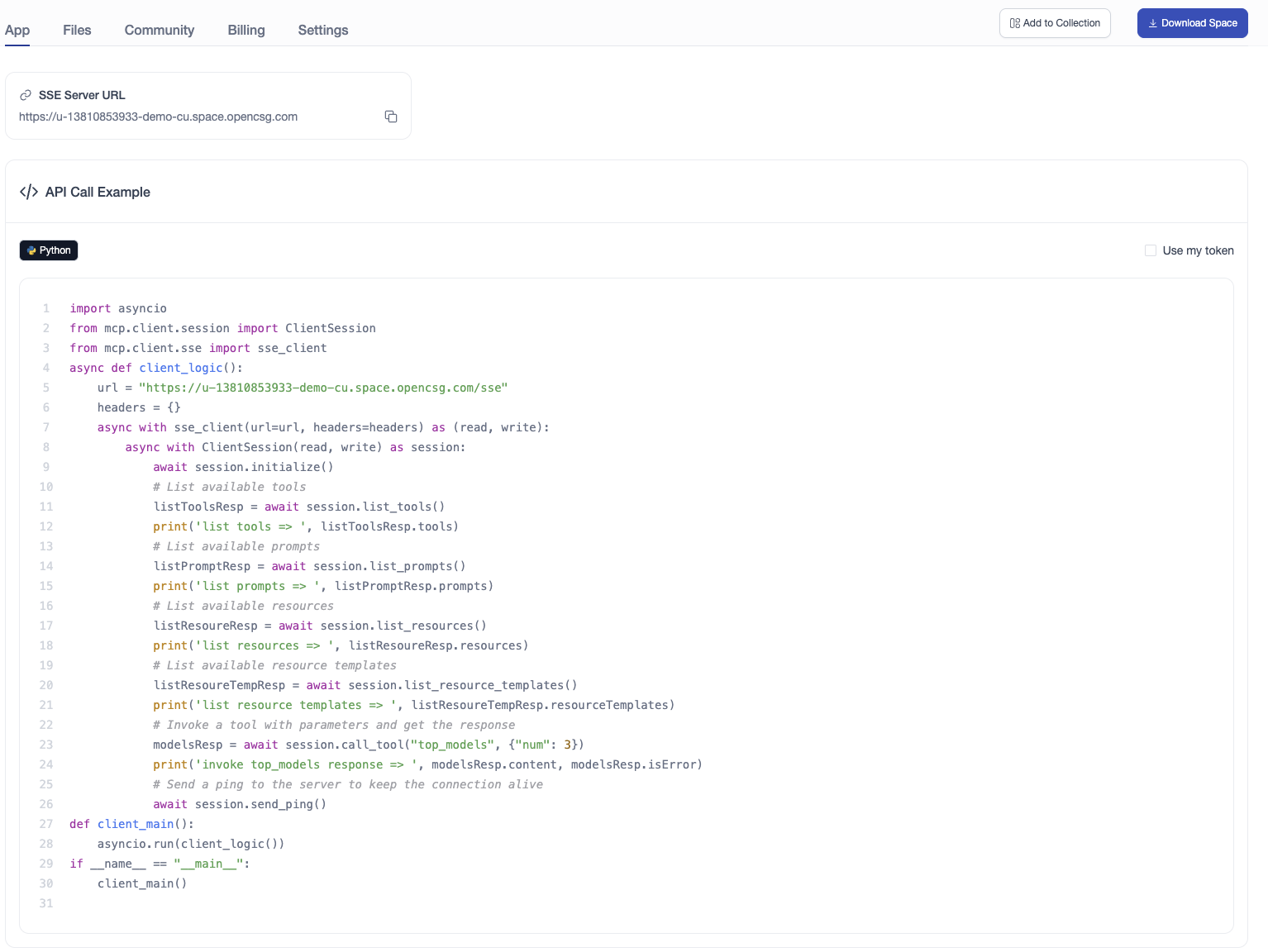Enable the Use my token checkbox
1268x952 pixels.
(1150, 250)
